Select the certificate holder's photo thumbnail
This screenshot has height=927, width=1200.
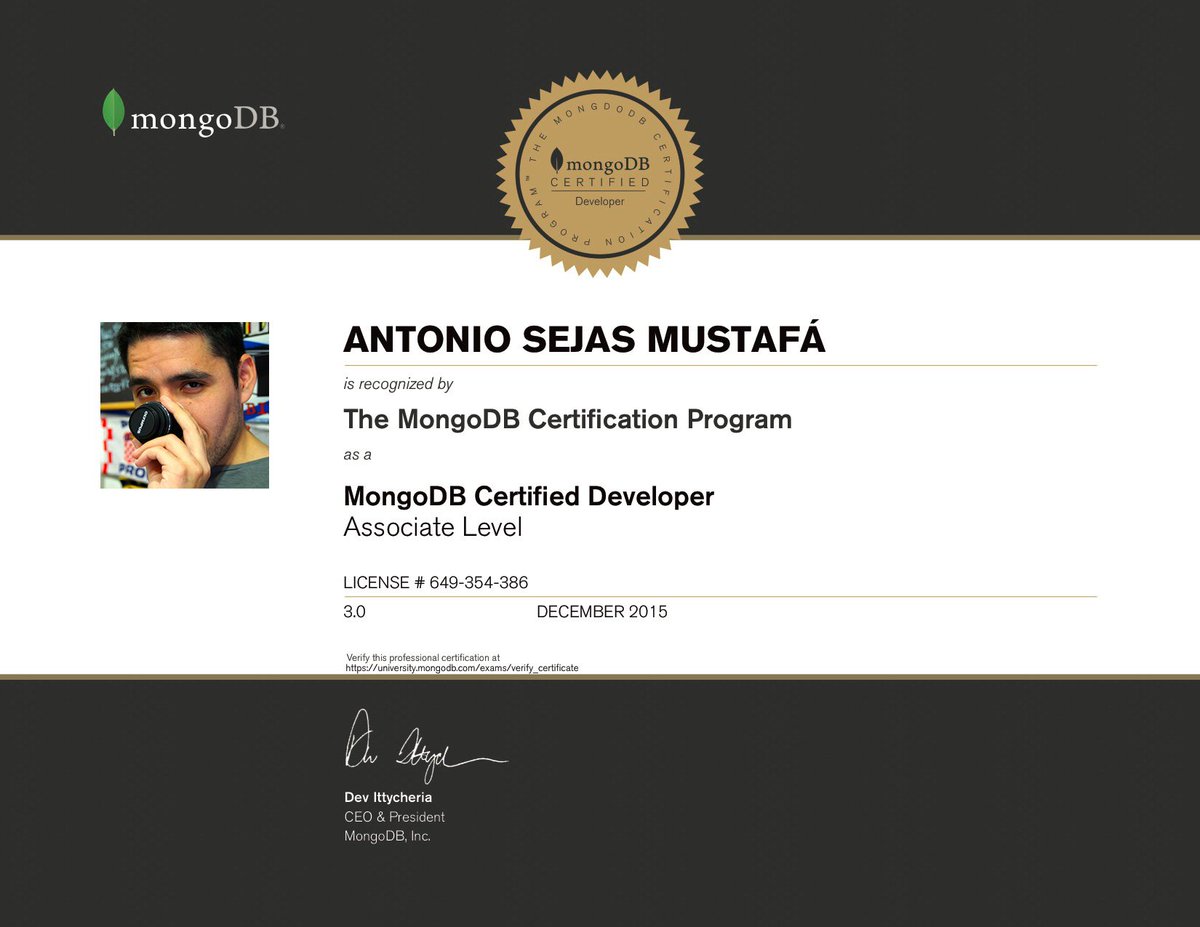tap(184, 405)
